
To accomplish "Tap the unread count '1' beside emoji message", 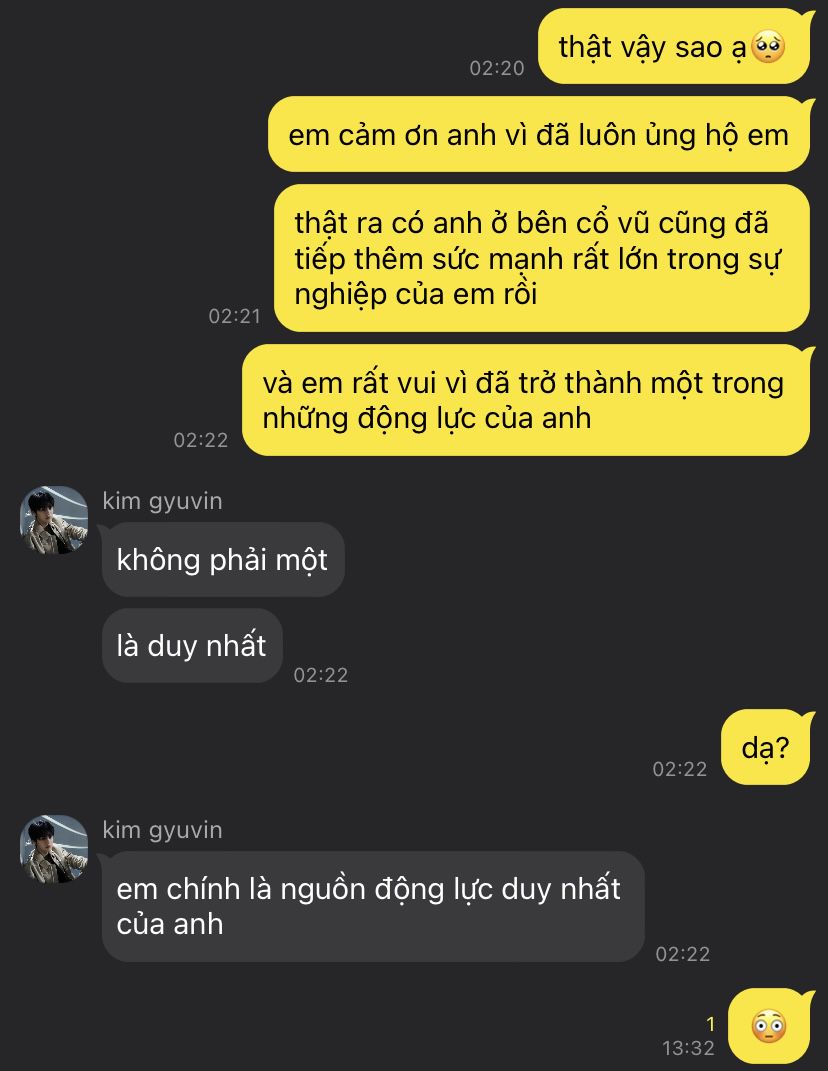I will [x=710, y=1024].
